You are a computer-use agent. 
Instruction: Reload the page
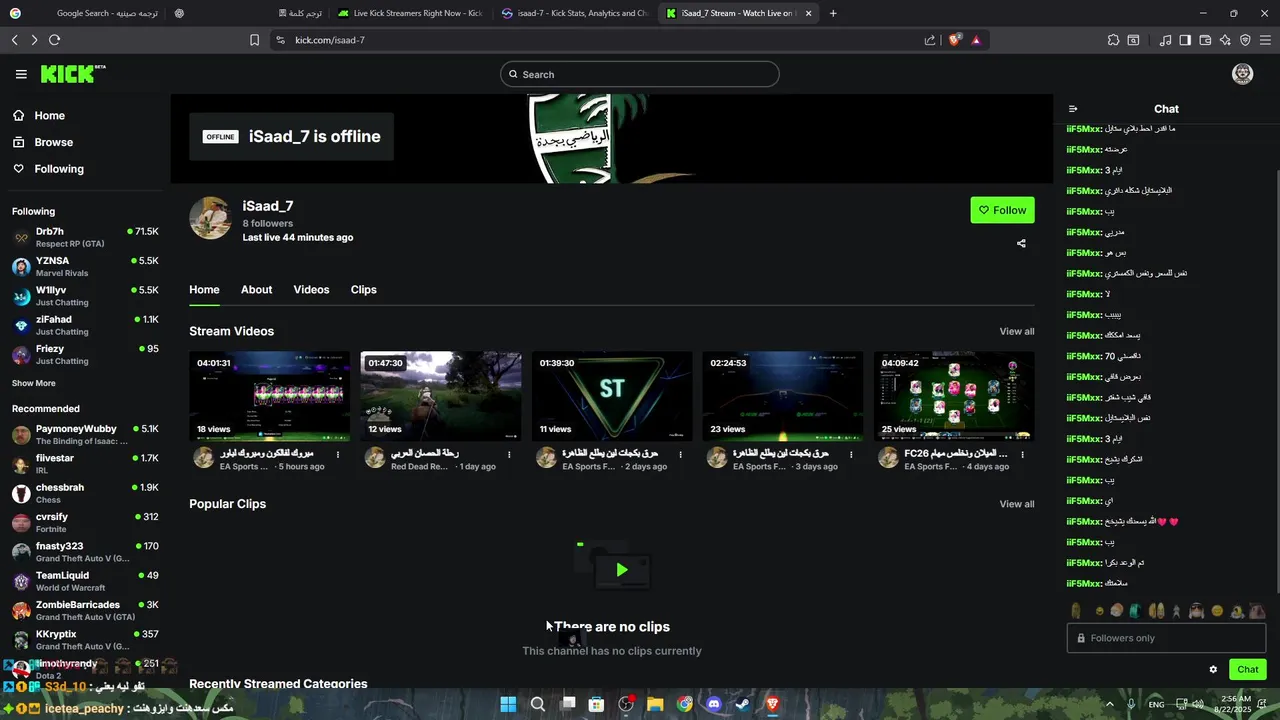point(54,40)
